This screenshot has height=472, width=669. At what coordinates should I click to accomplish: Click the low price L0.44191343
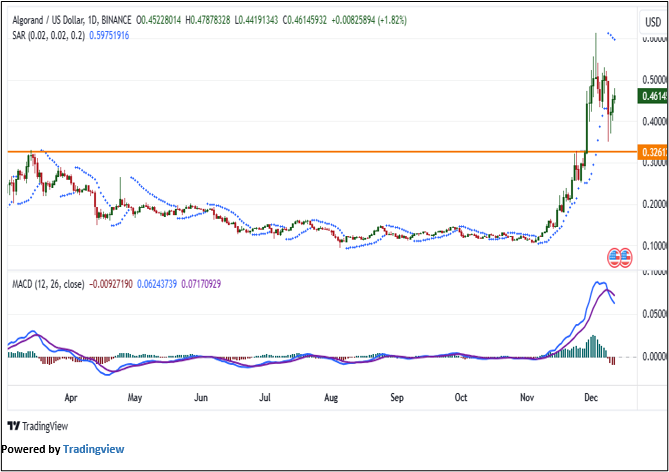point(256,20)
